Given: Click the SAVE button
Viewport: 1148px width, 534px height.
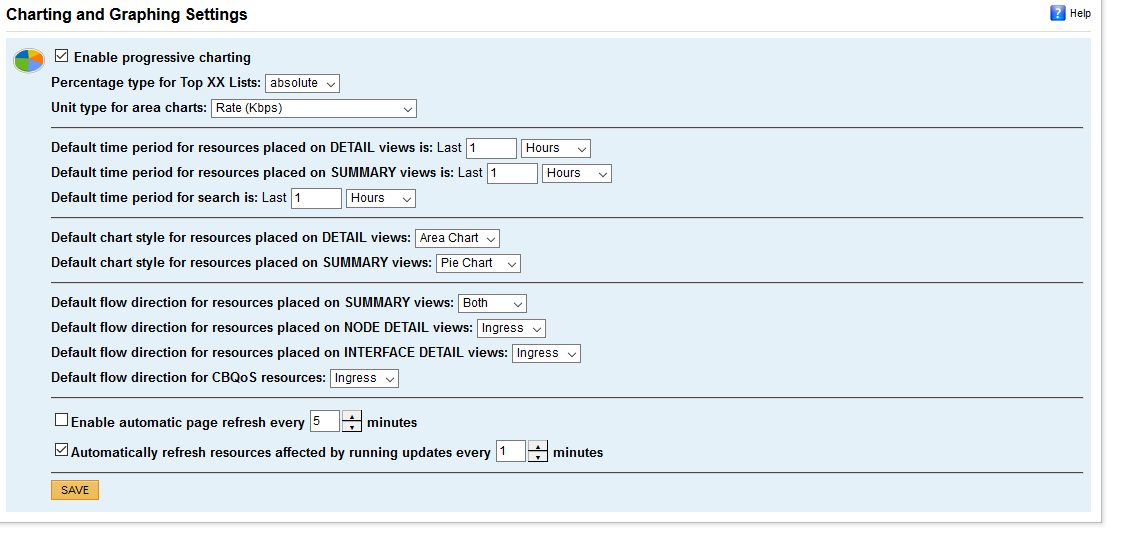Looking at the screenshot, I should coord(75,490).
